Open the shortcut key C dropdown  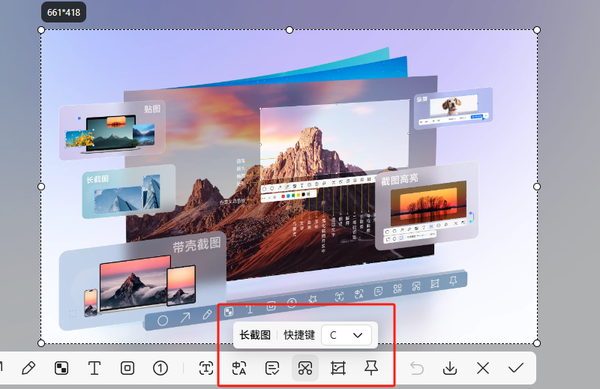coord(346,335)
